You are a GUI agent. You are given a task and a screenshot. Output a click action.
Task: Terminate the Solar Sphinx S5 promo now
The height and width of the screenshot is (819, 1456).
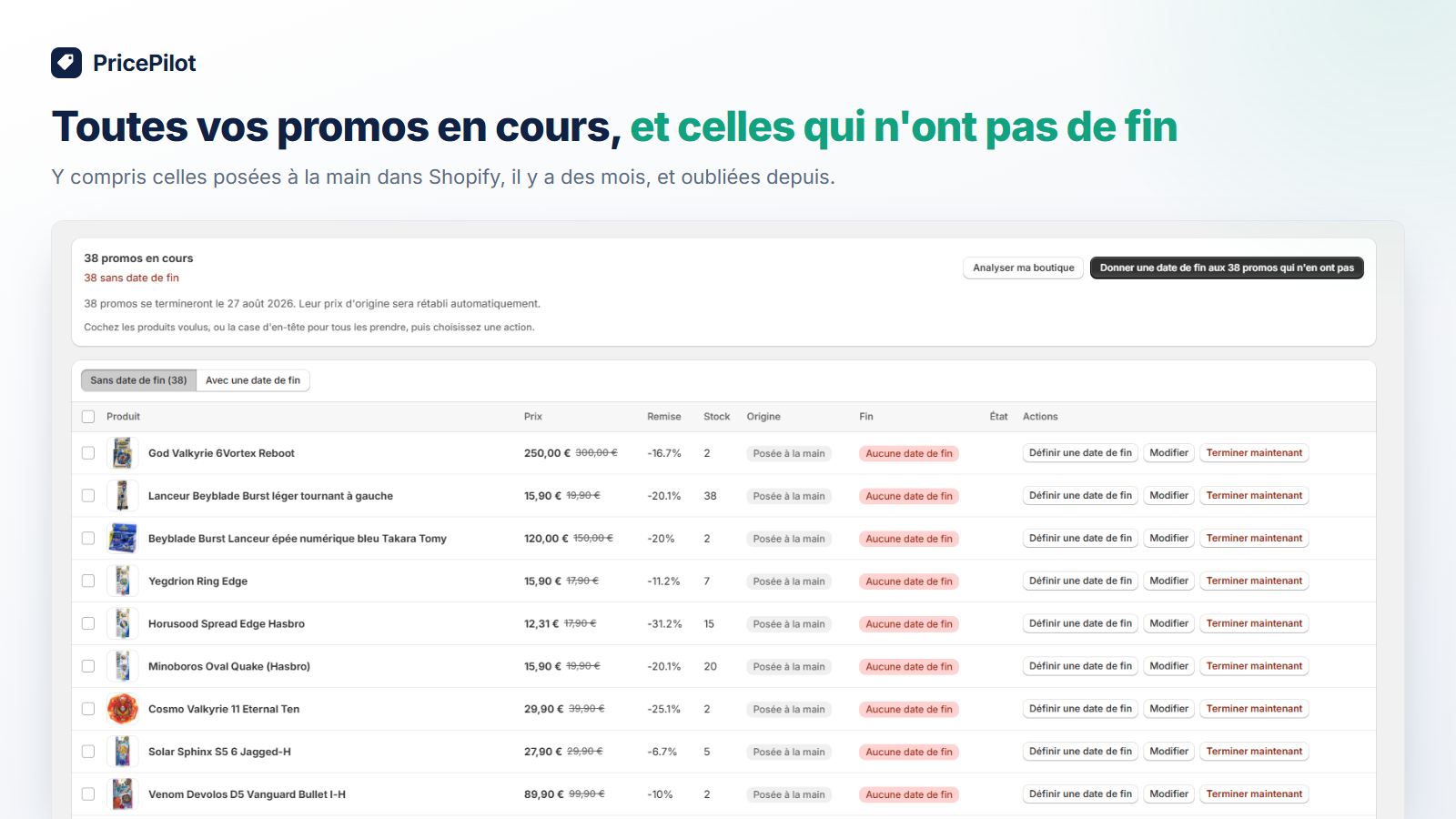tap(1254, 752)
